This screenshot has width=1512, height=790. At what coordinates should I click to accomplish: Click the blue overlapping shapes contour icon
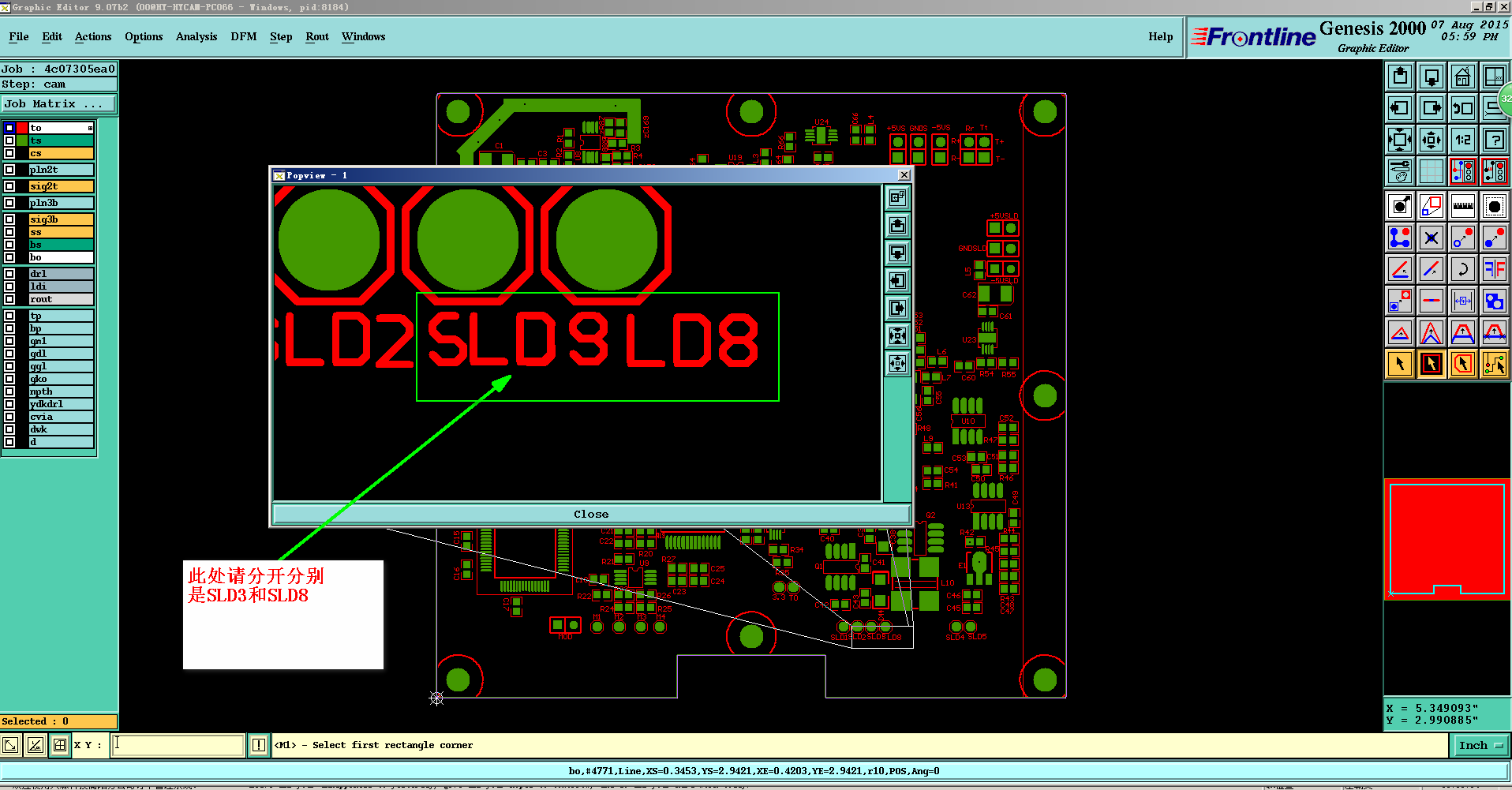[1495, 301]
